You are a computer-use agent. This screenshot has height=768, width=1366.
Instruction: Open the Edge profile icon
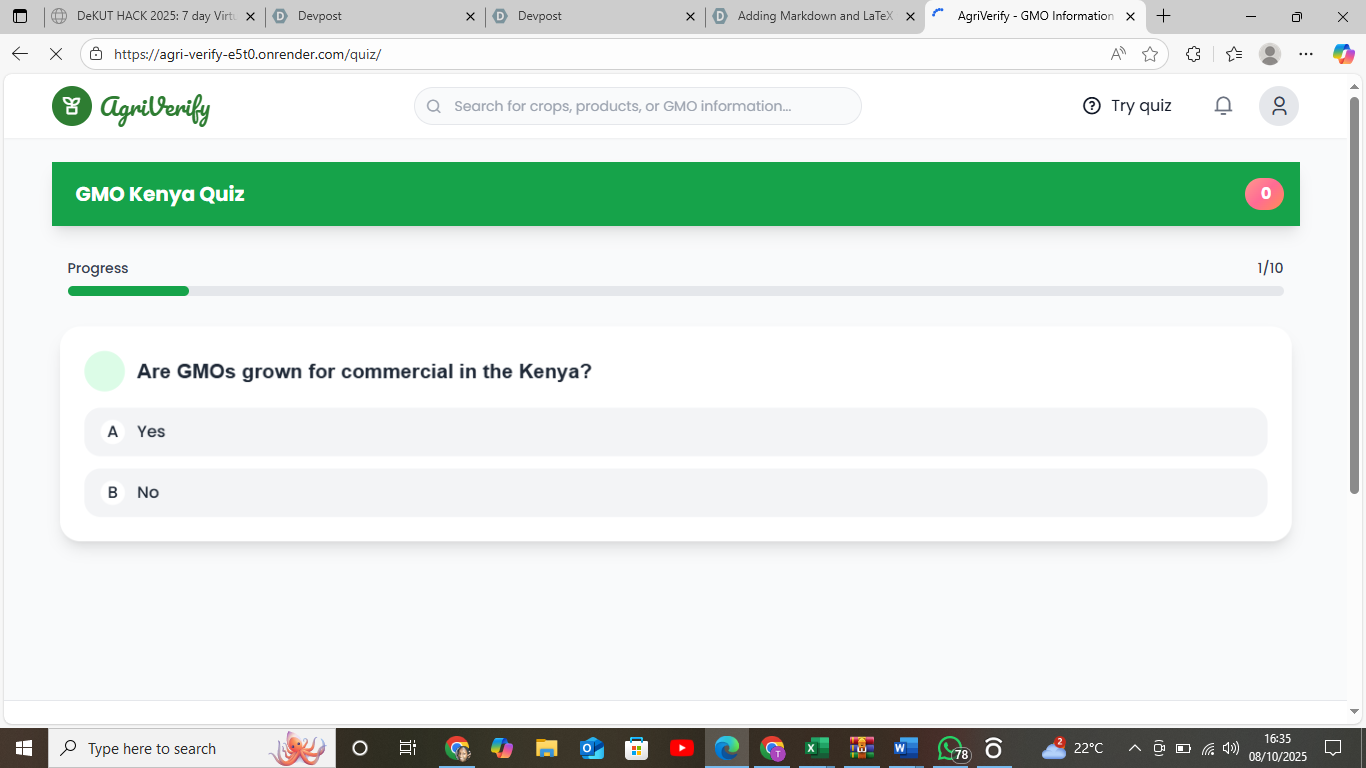[1270, 54]
